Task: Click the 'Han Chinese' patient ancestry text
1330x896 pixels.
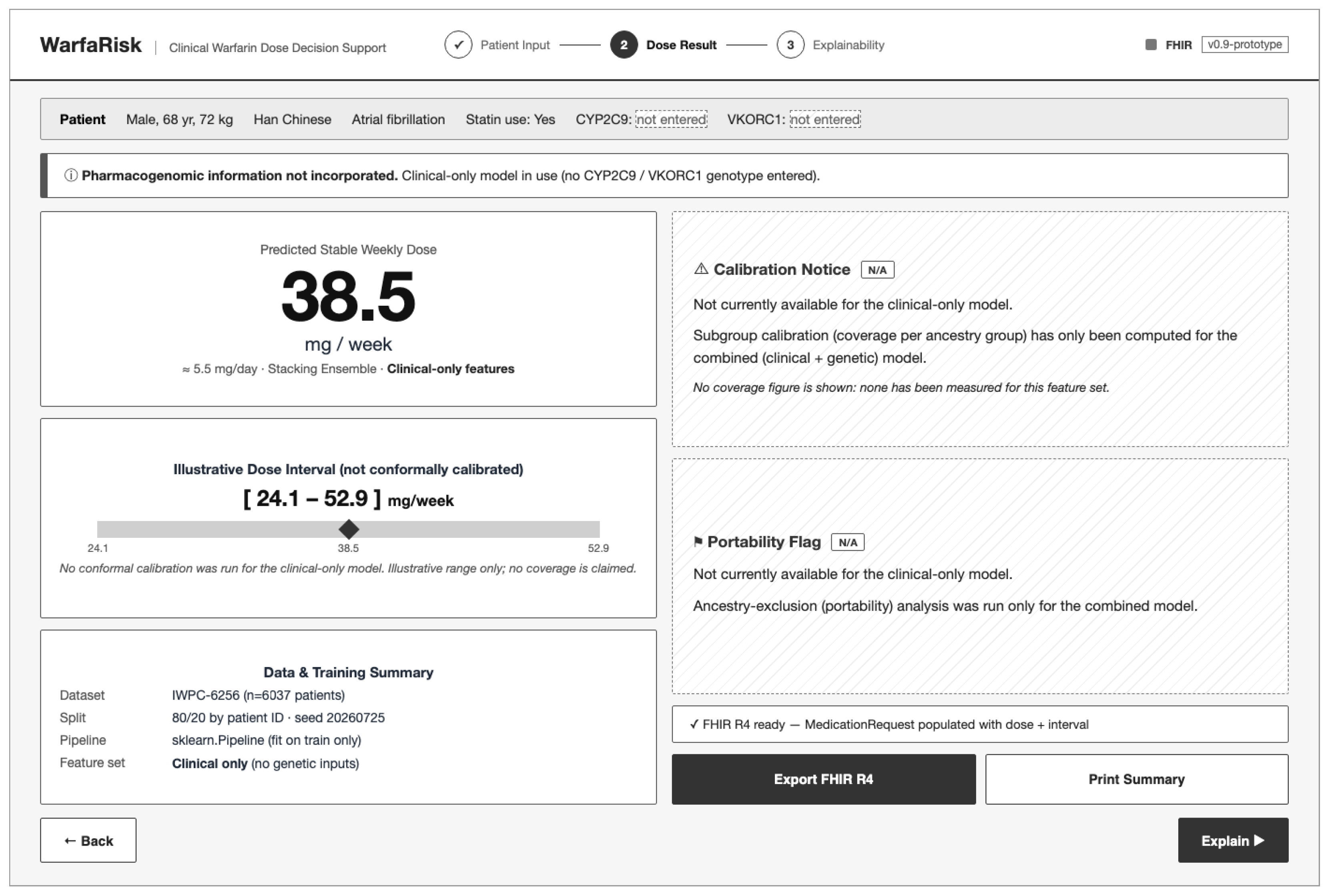Action: point(292,119)
